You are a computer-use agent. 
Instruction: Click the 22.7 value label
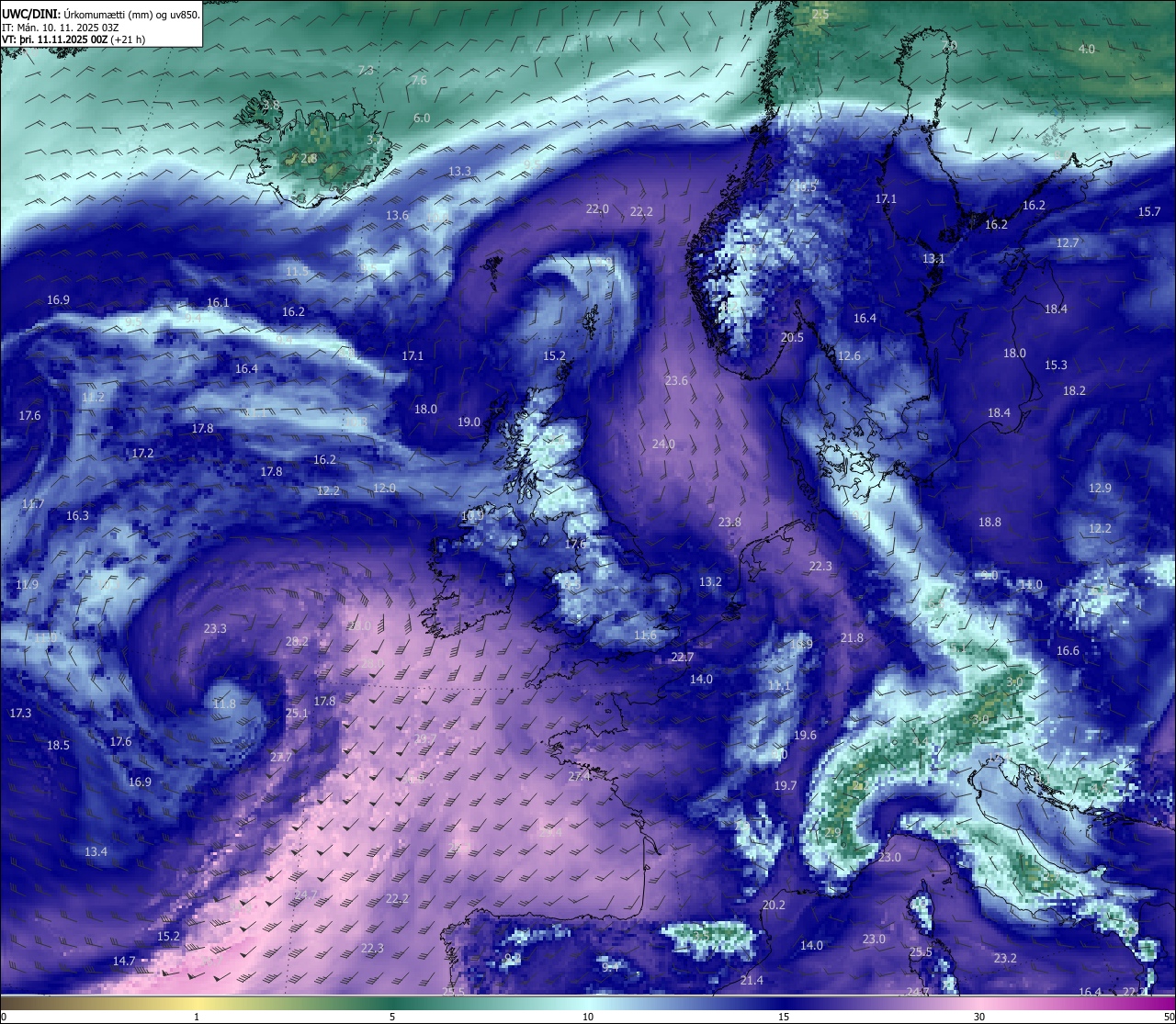[682, 657]
